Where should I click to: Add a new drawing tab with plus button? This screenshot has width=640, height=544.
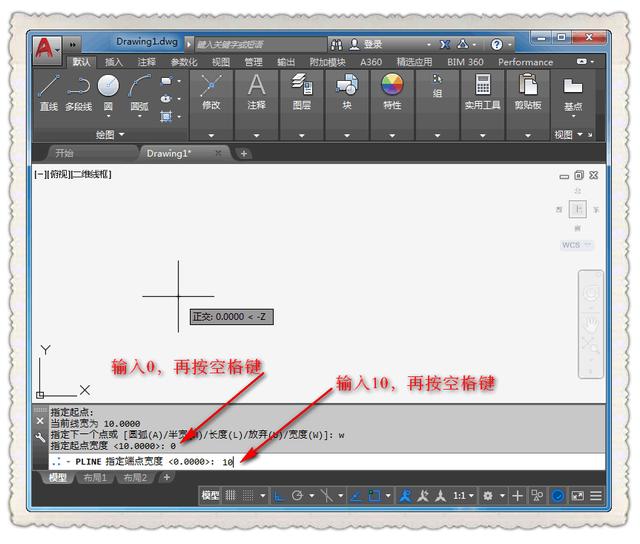tap(244, 153)
